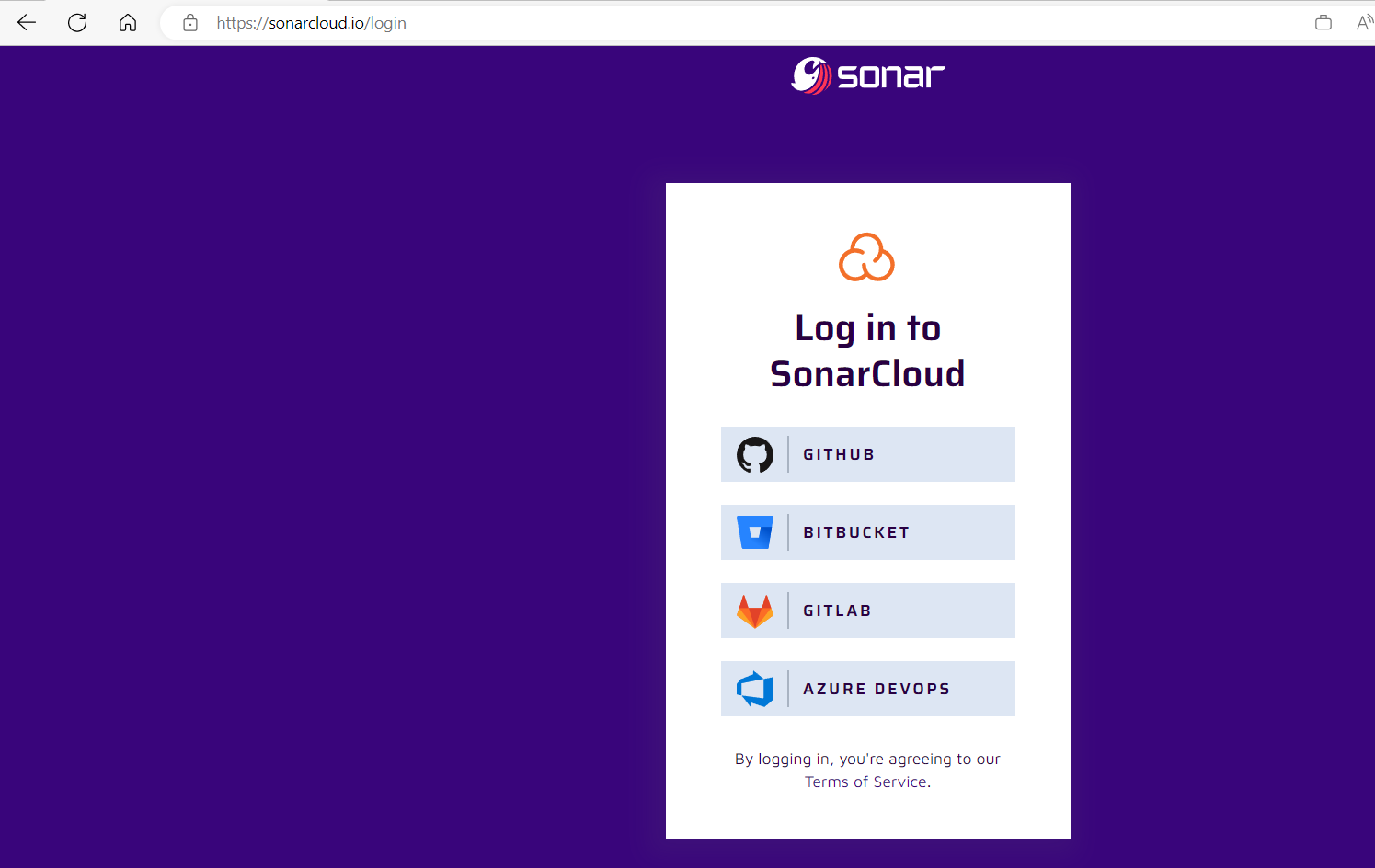Log in with AZURE DEVOPS

tap(867, 688)
